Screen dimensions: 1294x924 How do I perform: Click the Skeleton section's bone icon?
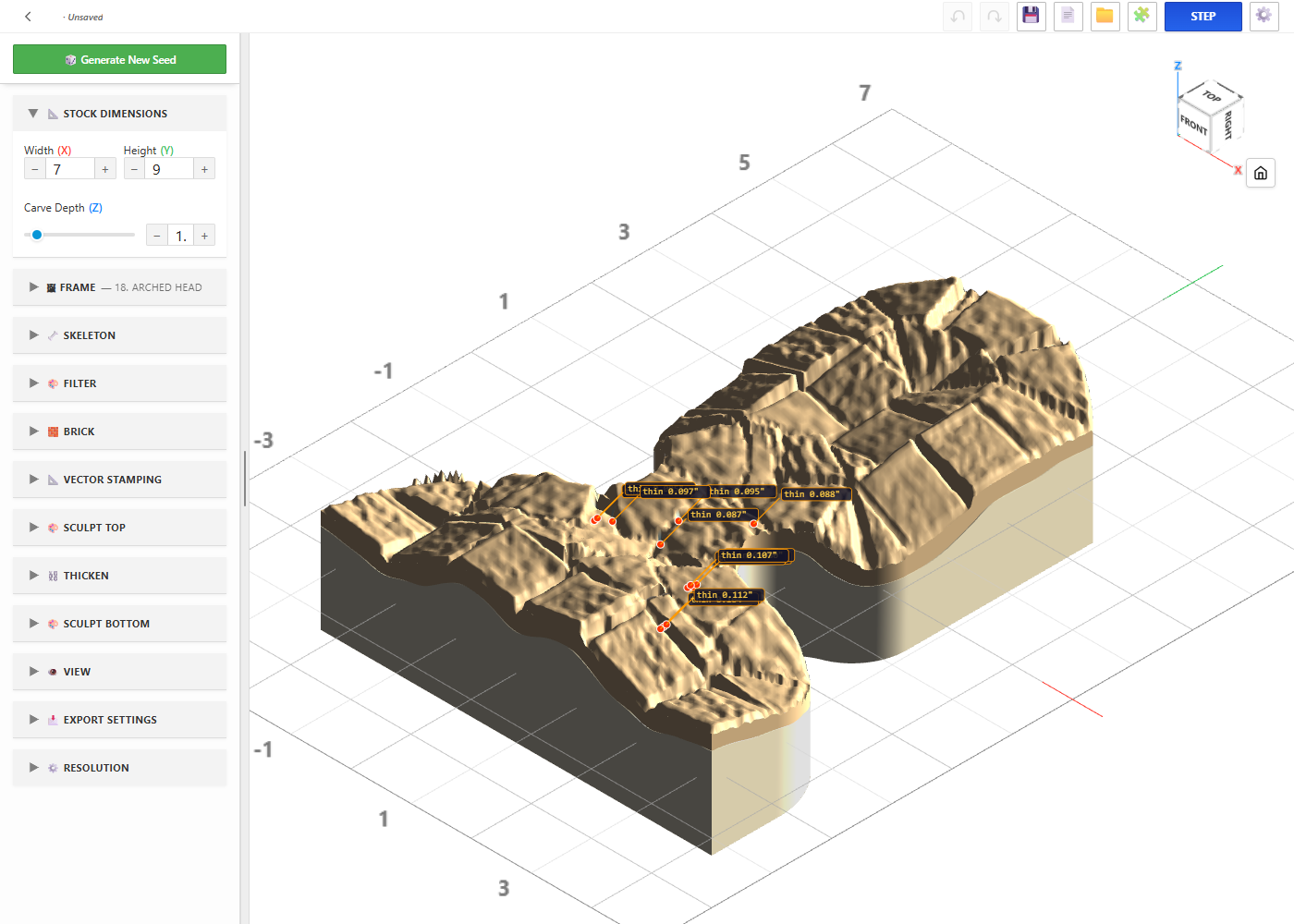pyautogui.click(x=53, y=335)
